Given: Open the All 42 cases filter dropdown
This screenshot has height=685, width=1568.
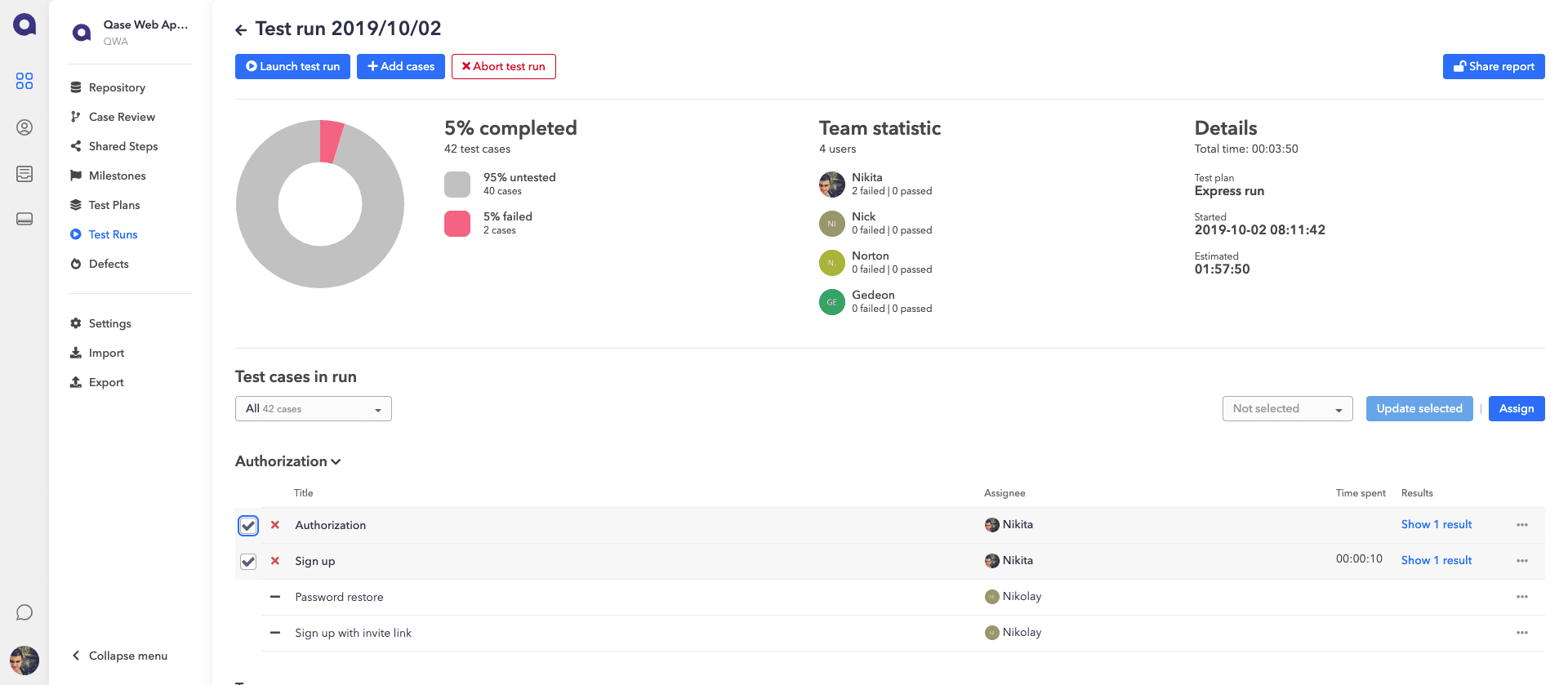Looking at the screenshot, I should coord(313,409).
